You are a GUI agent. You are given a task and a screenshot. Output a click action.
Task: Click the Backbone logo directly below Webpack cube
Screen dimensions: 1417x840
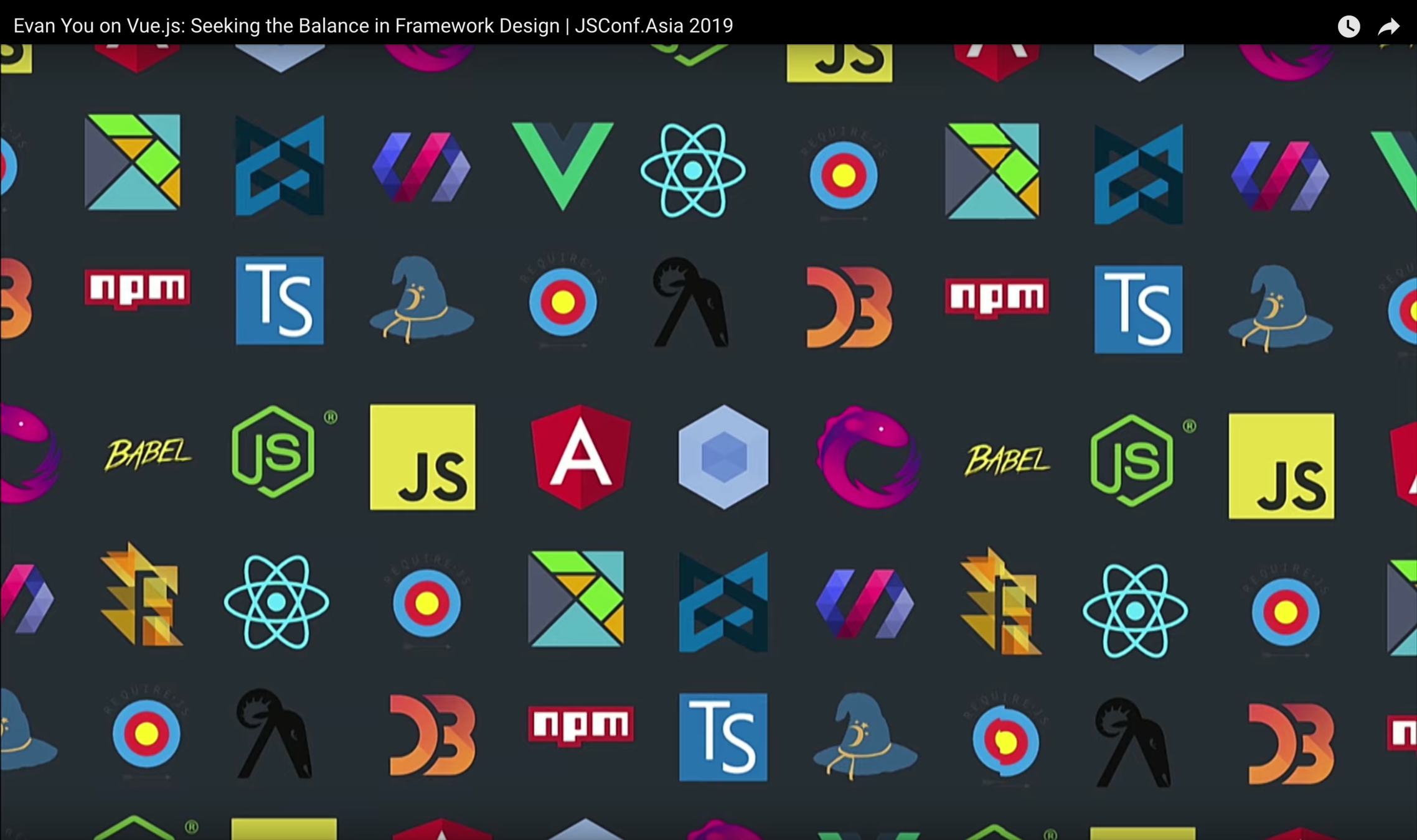point(723,602)
